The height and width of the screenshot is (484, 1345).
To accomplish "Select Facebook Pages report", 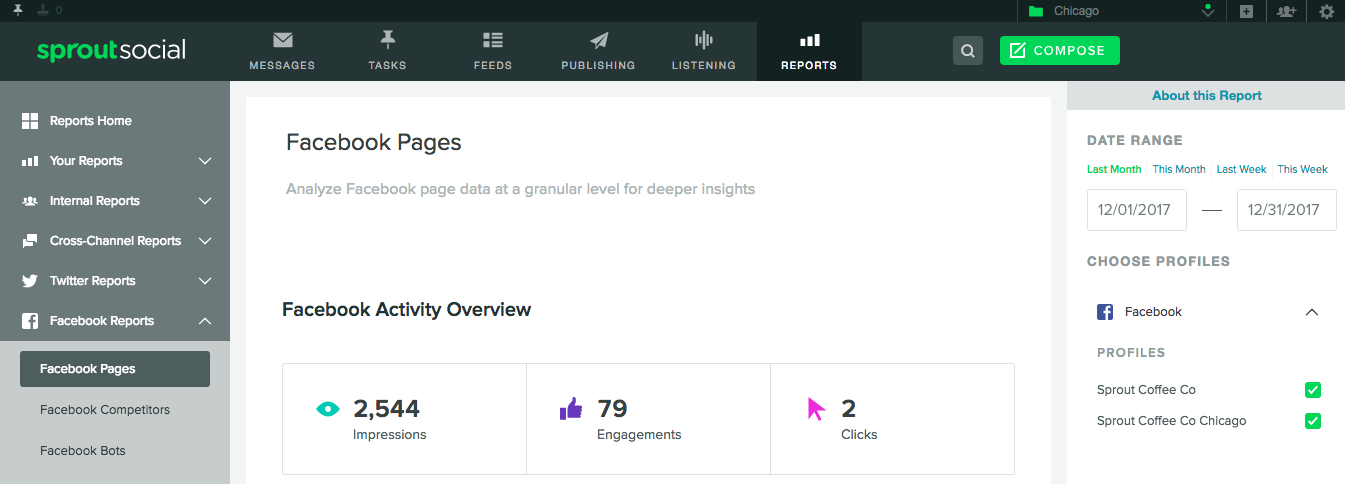I will click(115, 369).
